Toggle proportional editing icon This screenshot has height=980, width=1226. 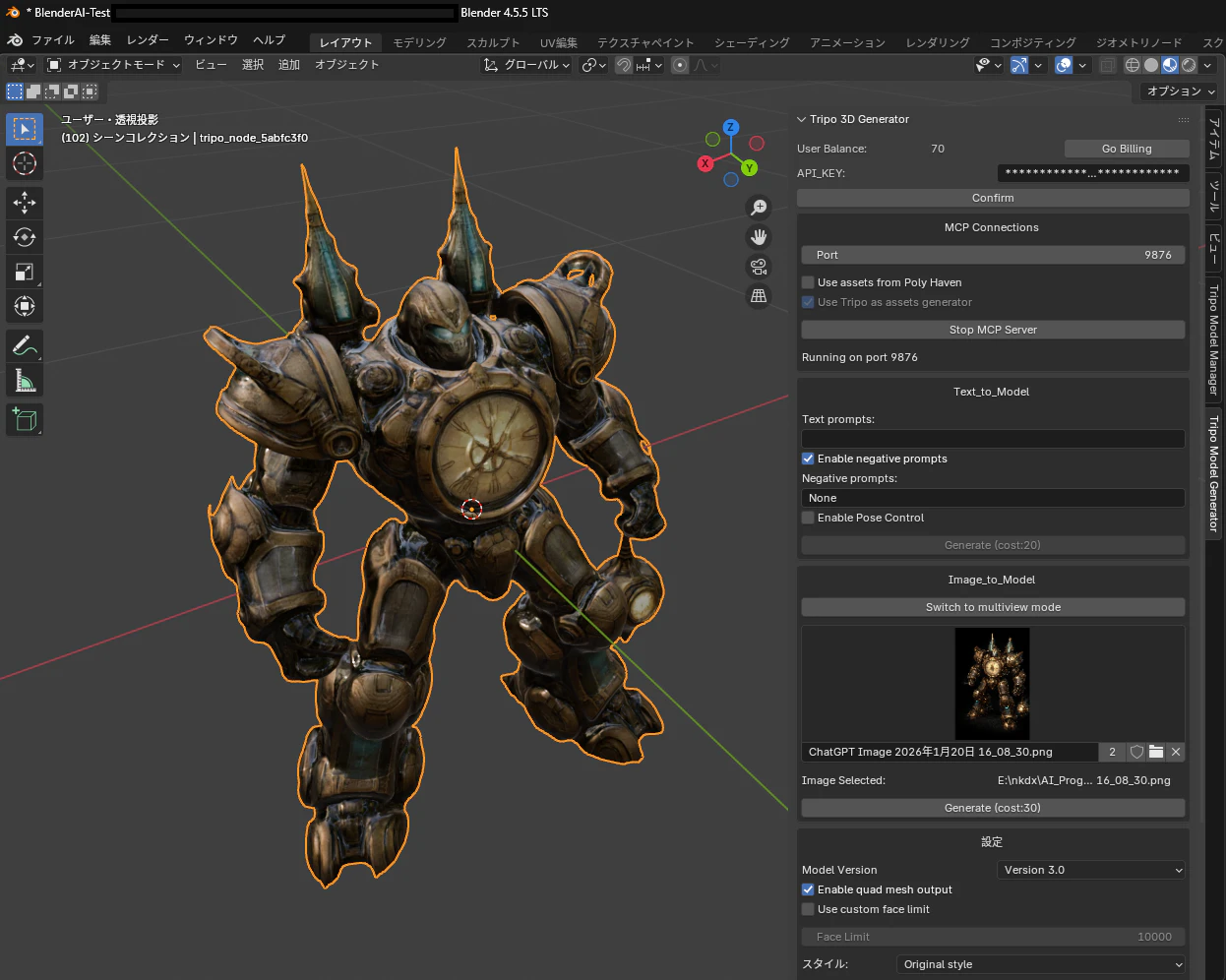[x=680, y=65]
